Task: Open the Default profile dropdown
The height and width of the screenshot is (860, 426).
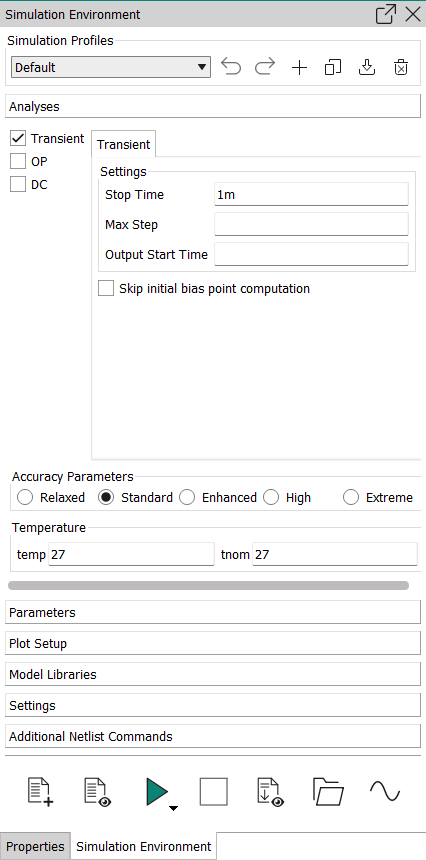Action: point(111,67)
